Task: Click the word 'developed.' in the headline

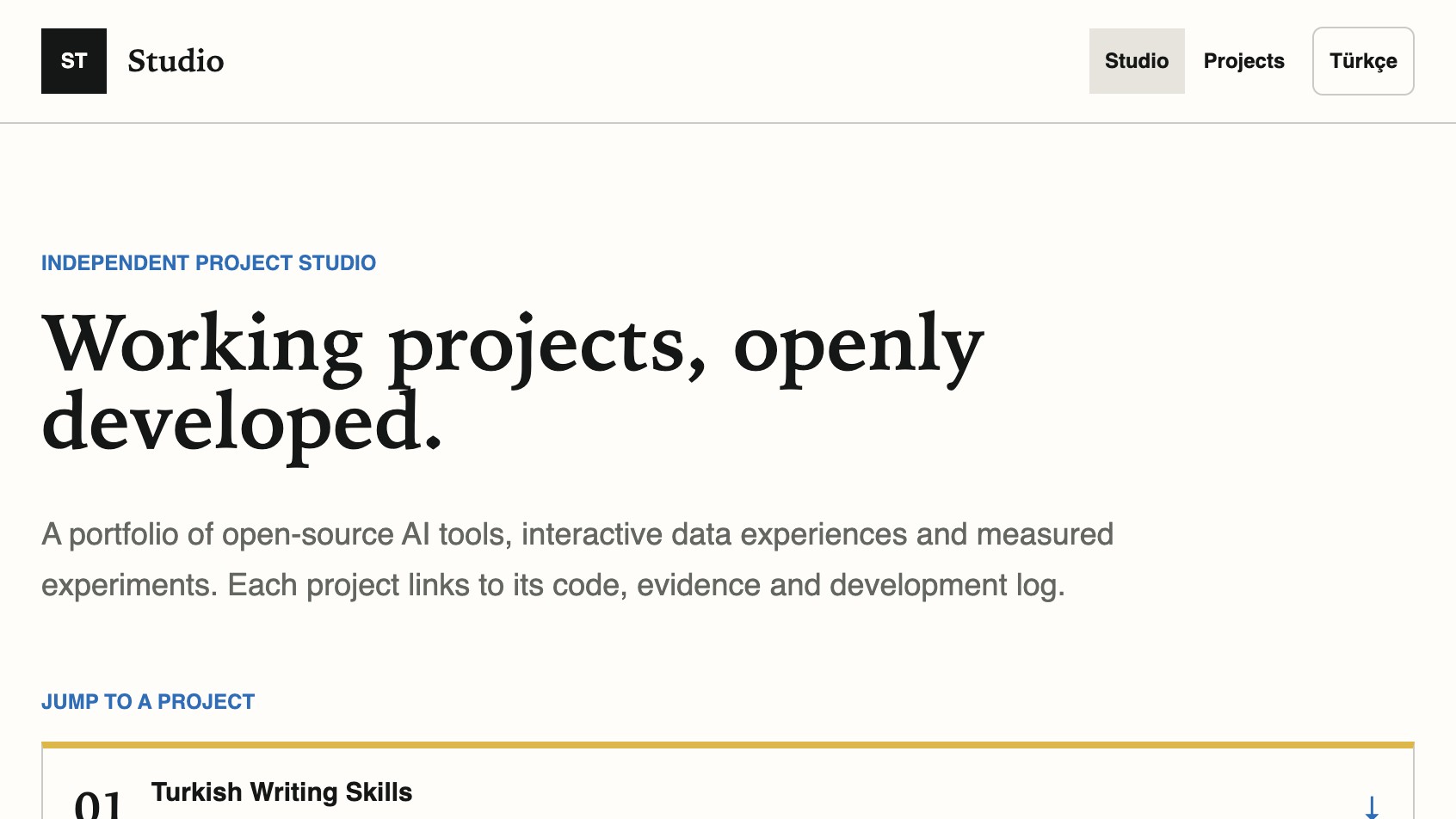Action: (x=242, y=422)
